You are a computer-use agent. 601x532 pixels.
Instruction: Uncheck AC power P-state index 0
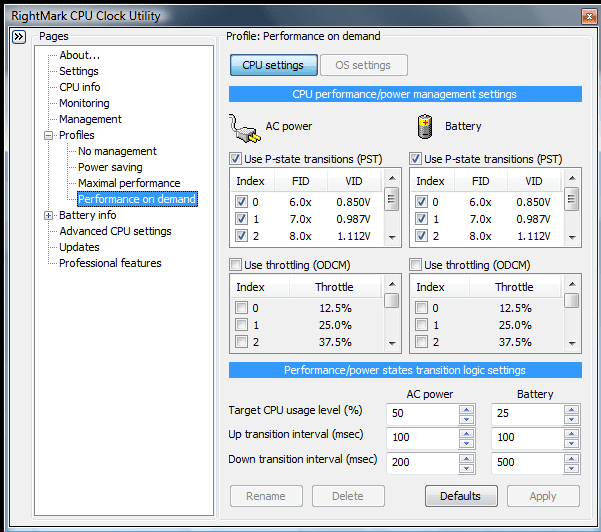pyautogui.click(x=241, y=202)
